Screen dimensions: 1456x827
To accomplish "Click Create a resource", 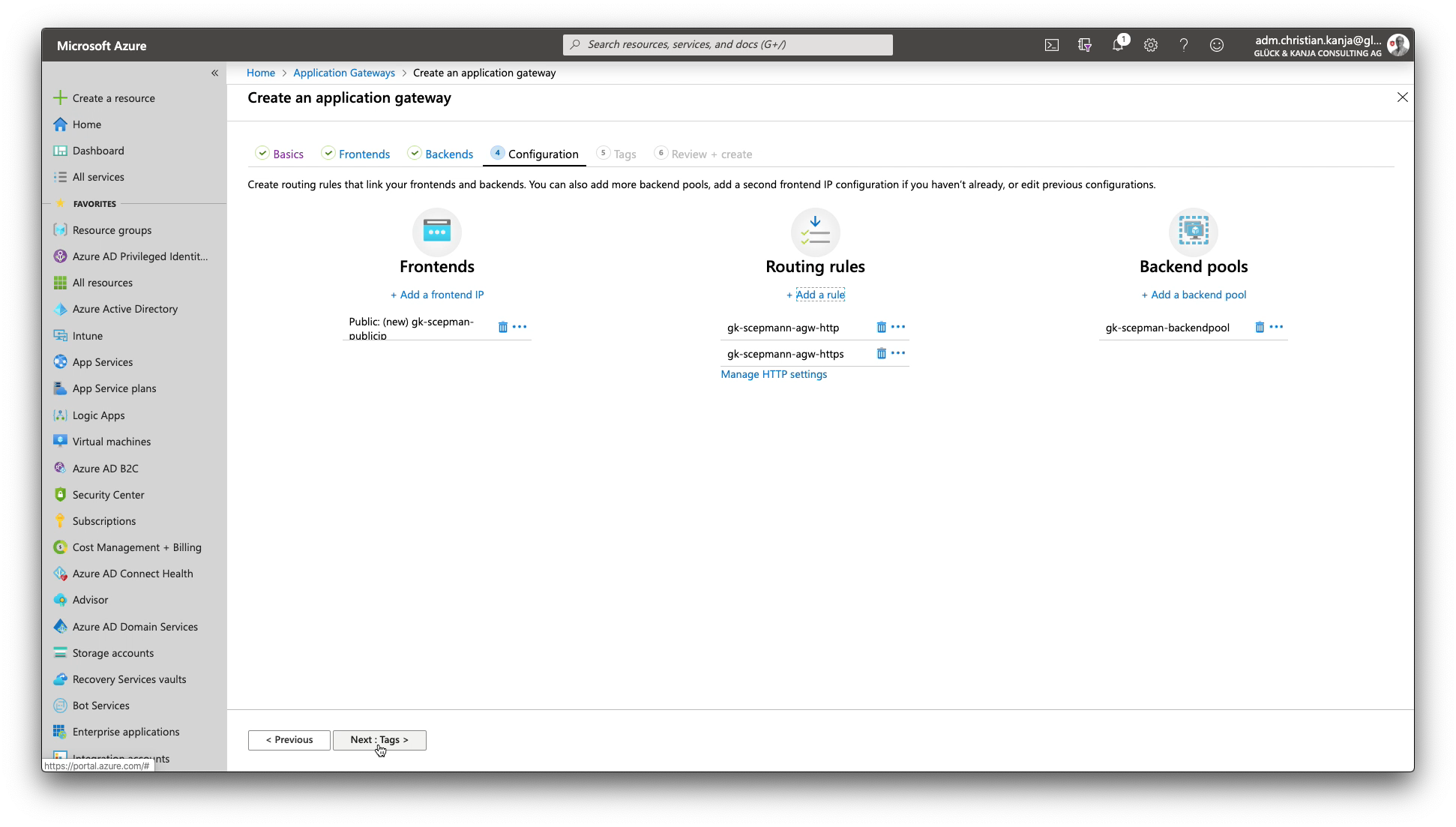I will point(105,98).
